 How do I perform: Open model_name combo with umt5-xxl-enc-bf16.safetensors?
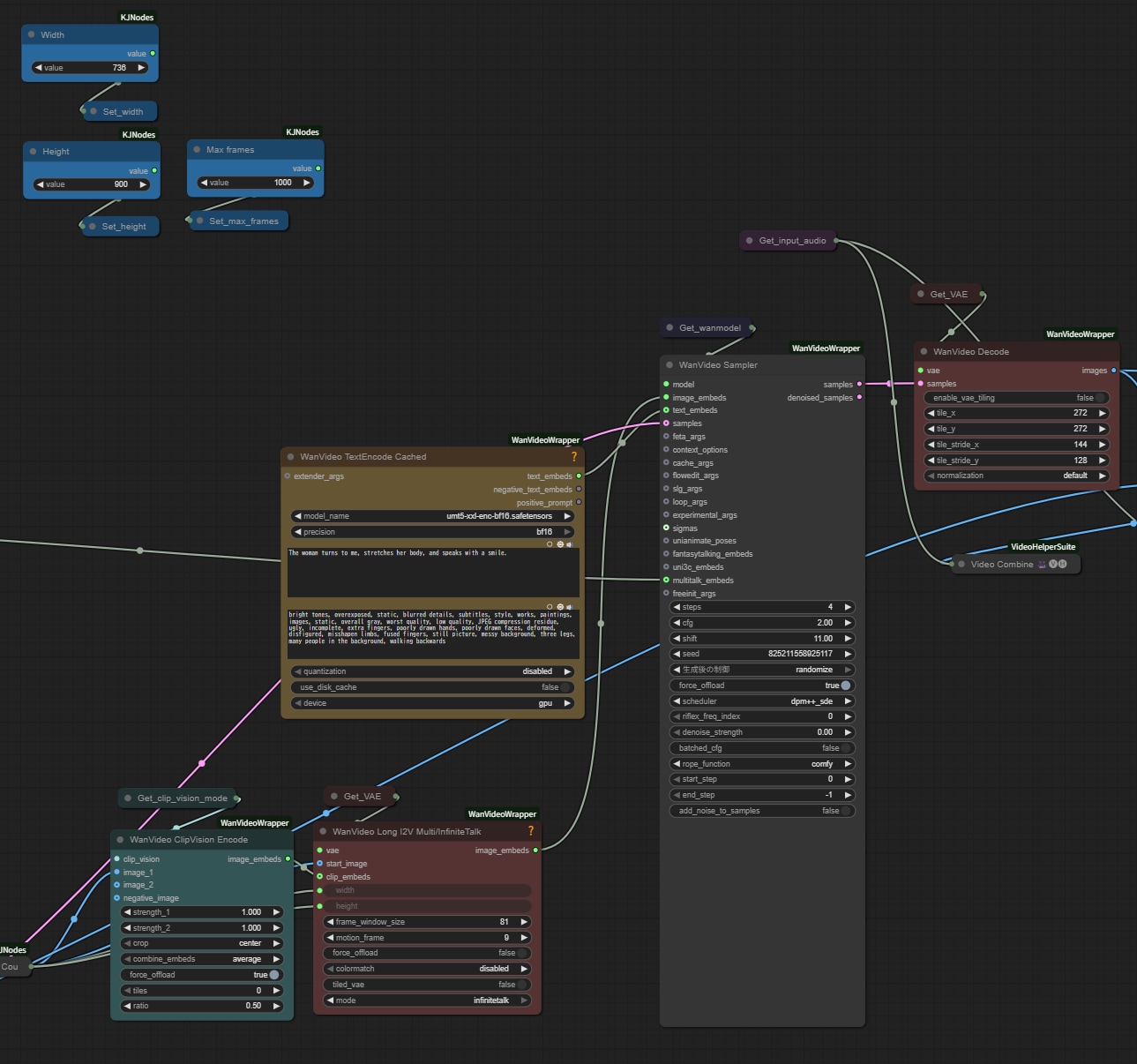(x=432, y=516)
